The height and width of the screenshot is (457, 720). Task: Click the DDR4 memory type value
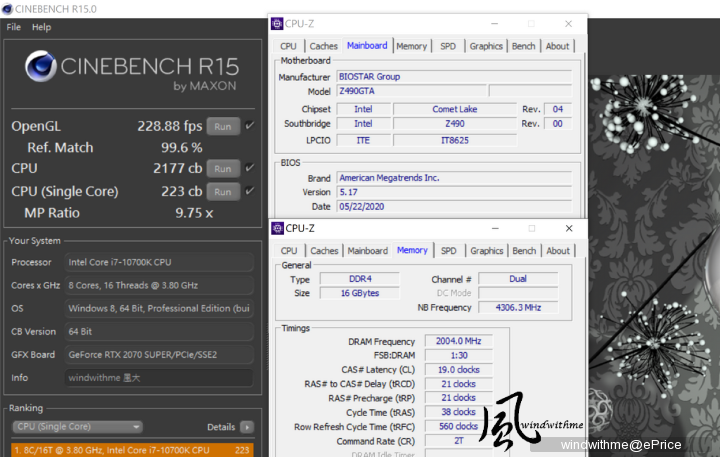360,279
